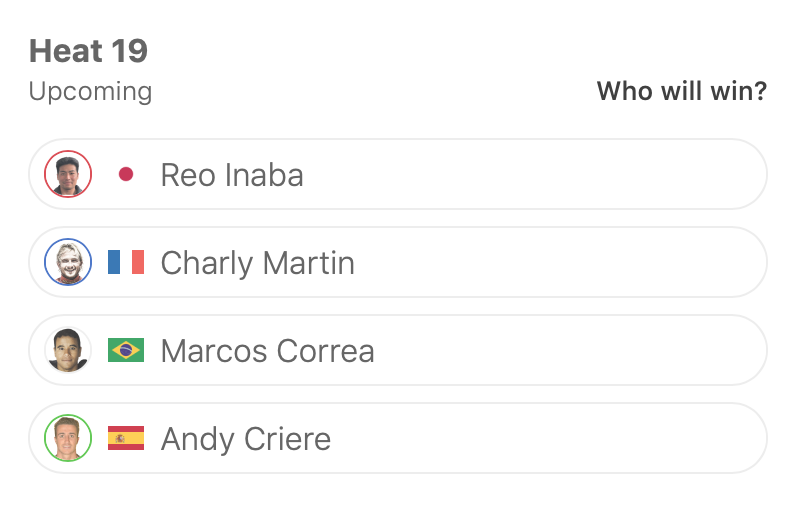Viewport: 798px width, 532px height.
Task: Click the Andy Criere name text
Action: click(x=245, y=439)
